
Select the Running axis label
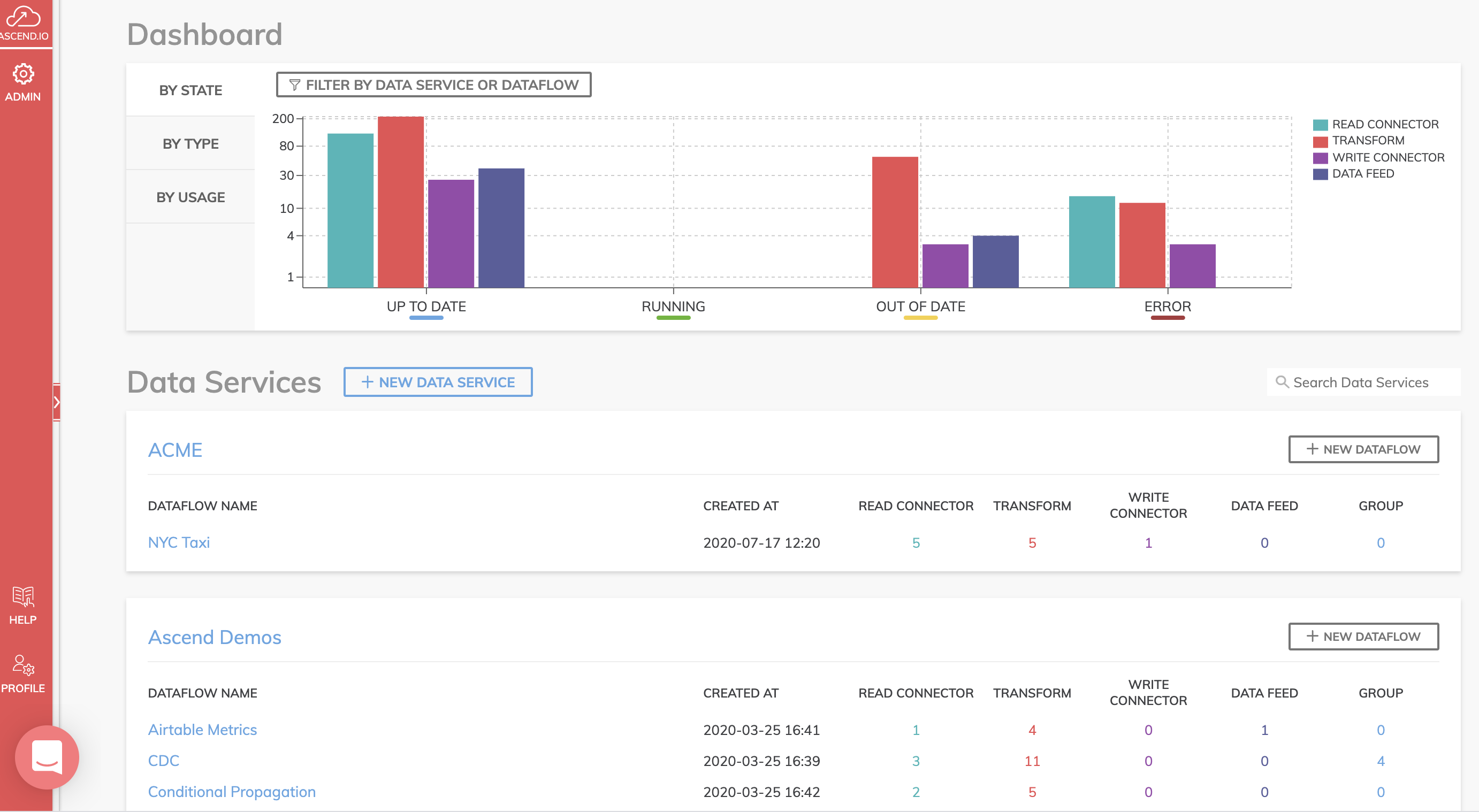[674, 307]
